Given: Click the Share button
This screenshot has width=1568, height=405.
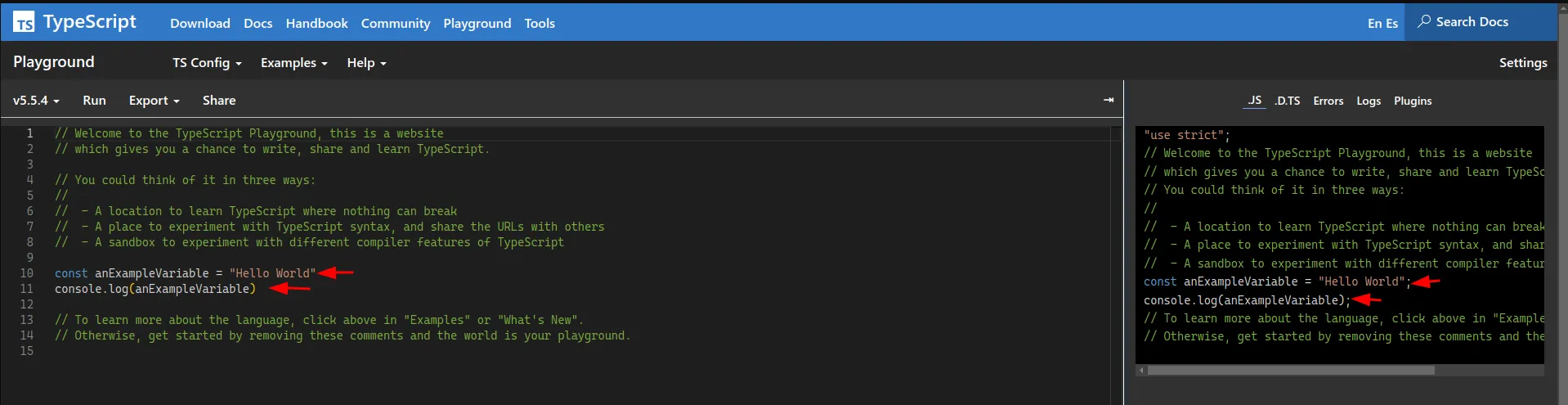Looking at the screenshot, I should [x=219, y=101].
